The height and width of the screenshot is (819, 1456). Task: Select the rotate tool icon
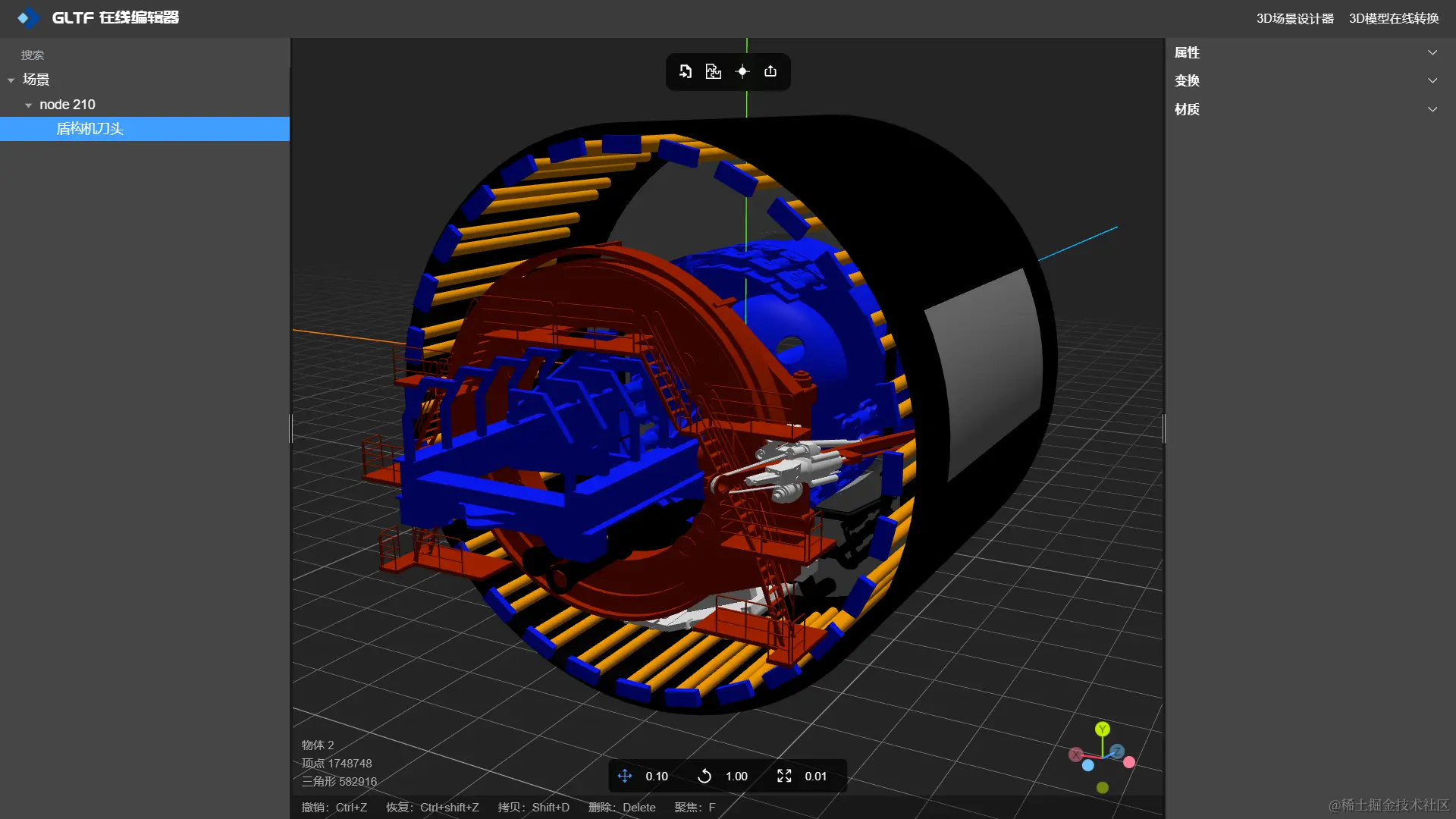[704, 776]
